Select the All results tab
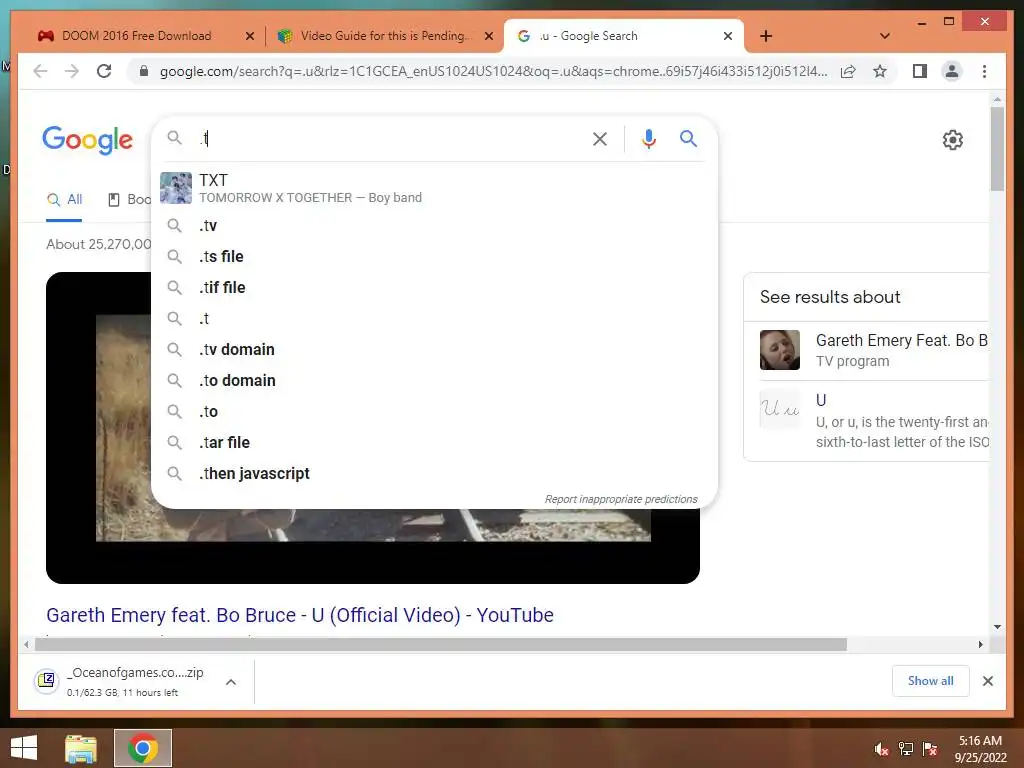 click(x=64, y=200)
